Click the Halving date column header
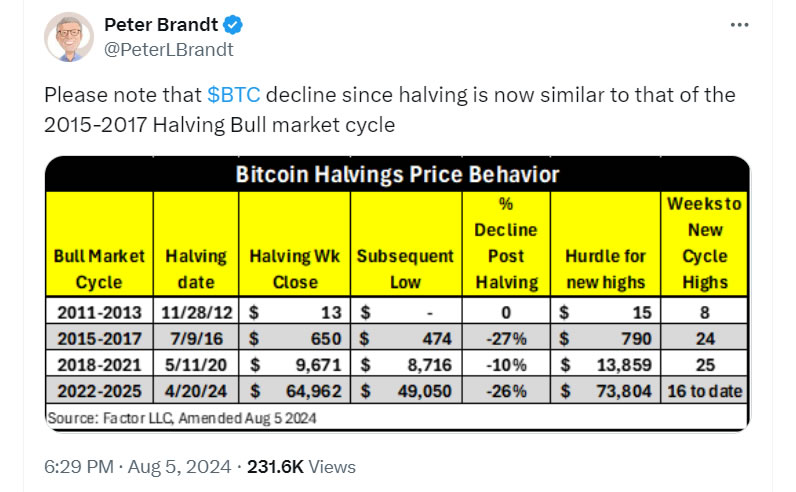Viewport: 796px width, 492px height. point(195,270)
